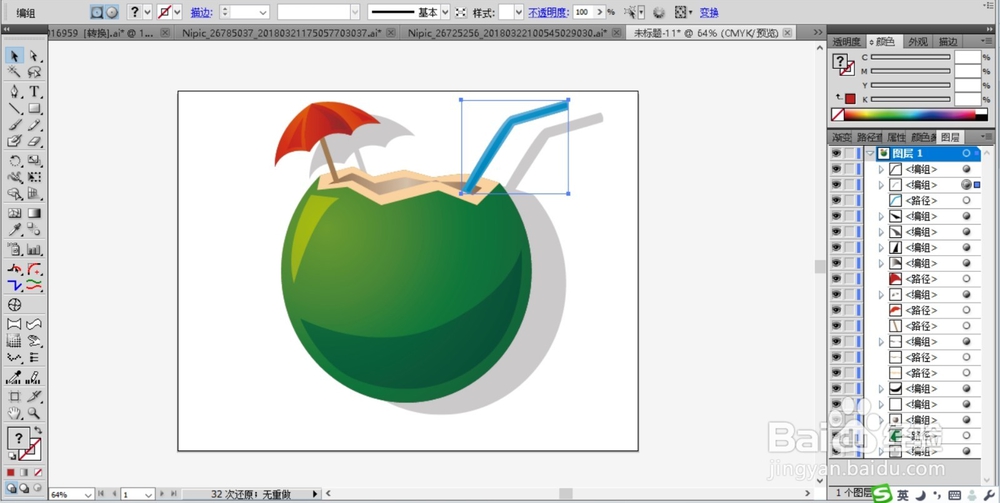
Task: Choose the Artboard tool
Action: tap(15, 397)
